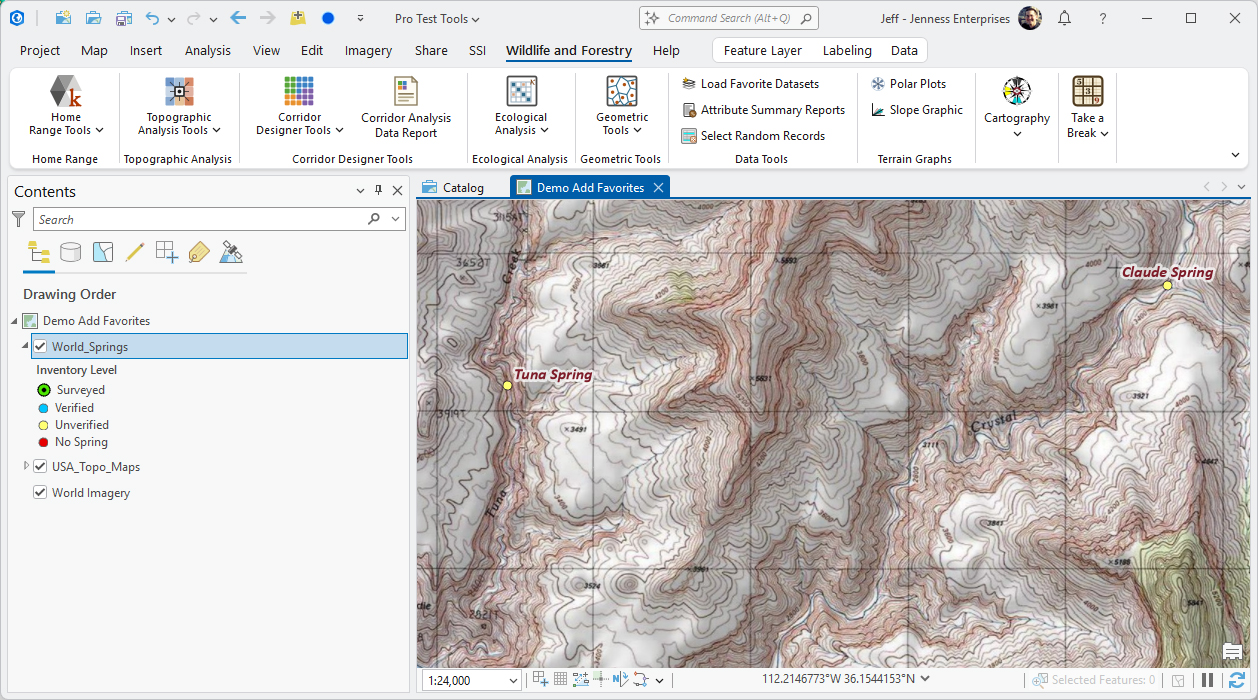Open Home Range Tools menu
This screenshot has height=700, width=1258.
click(66, 106)
